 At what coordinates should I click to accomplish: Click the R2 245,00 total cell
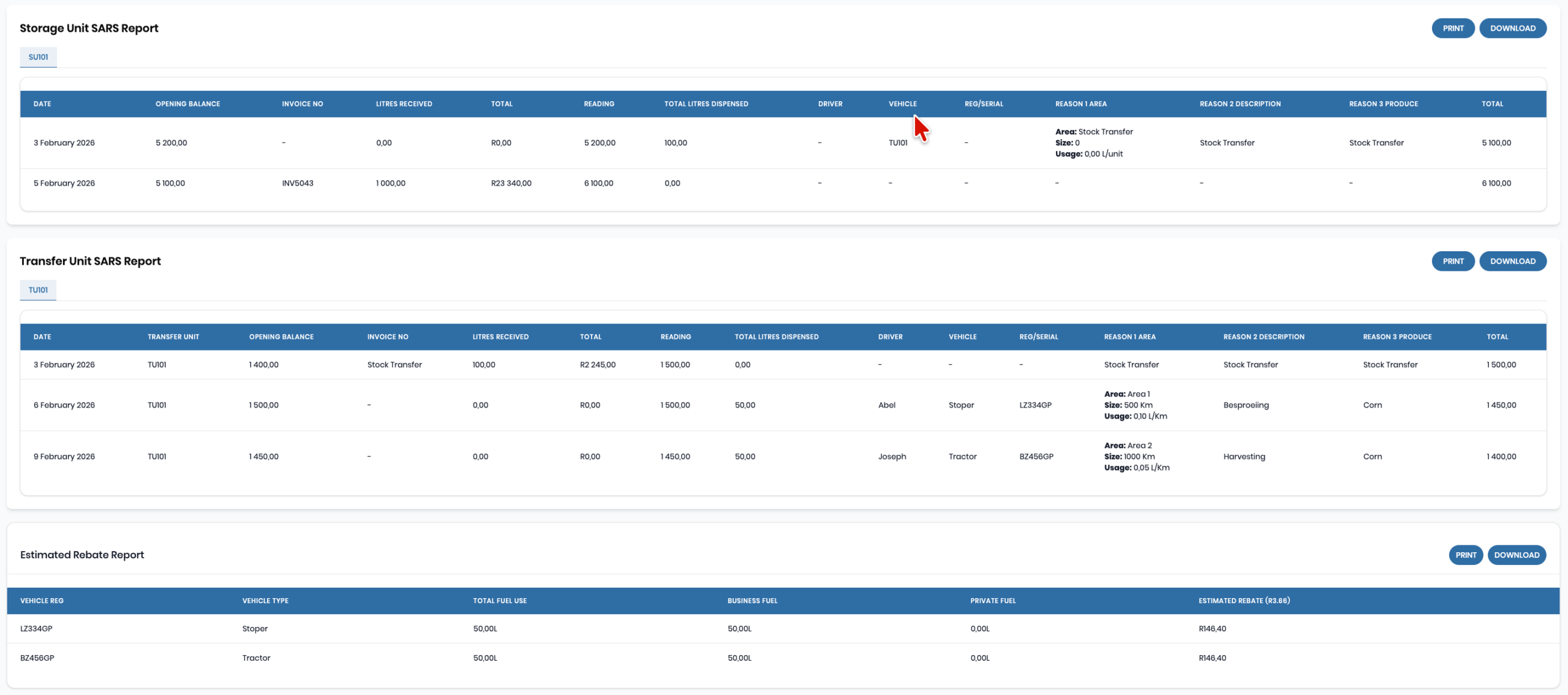tap(597, 365)
